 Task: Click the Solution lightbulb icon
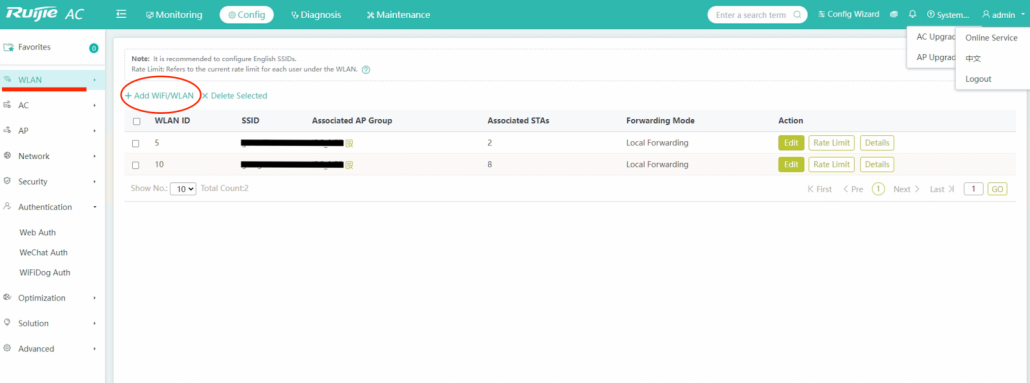pos(8,323)
